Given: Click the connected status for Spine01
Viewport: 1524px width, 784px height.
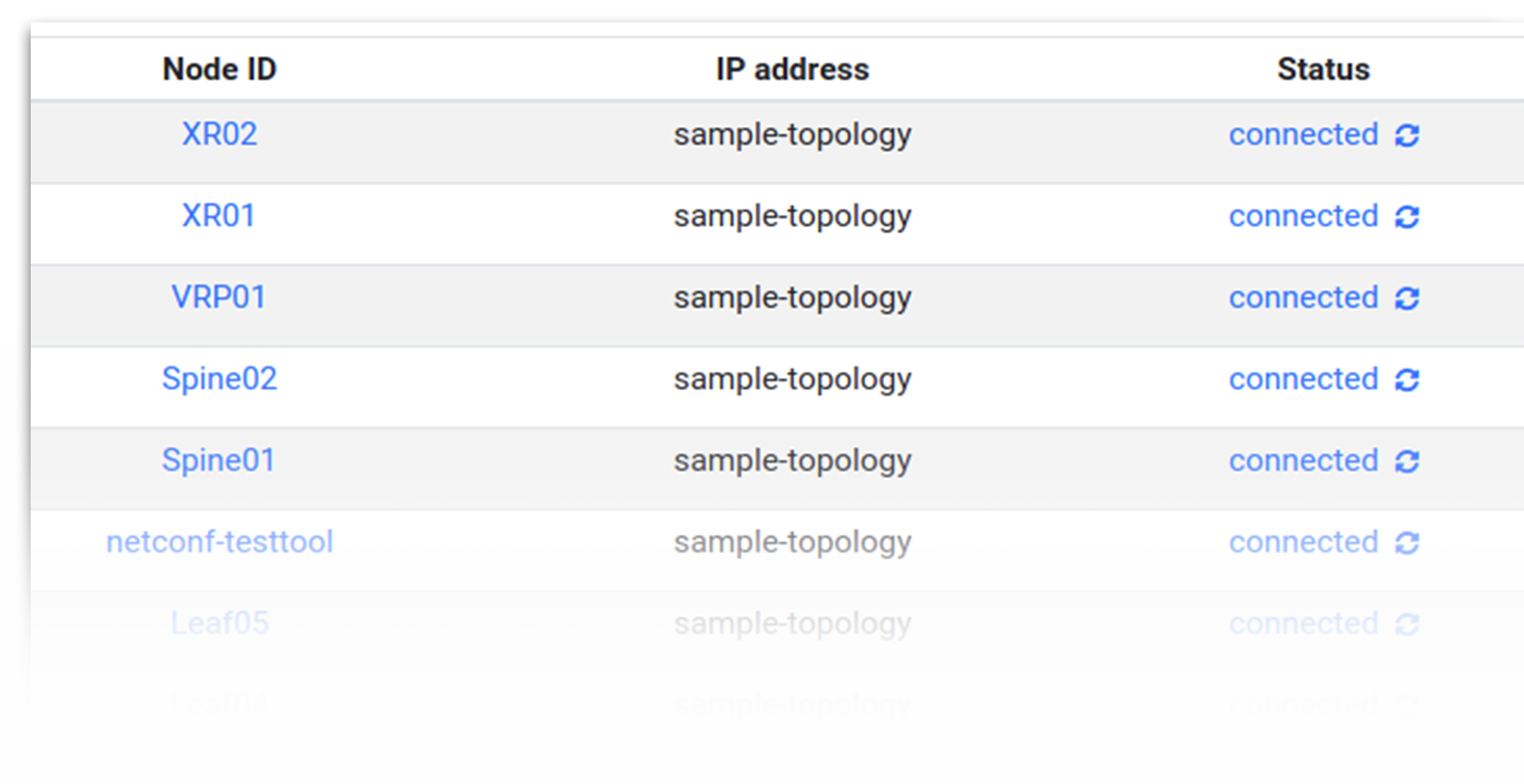Looking at the screenshot, I should (x=1304, y=461).
